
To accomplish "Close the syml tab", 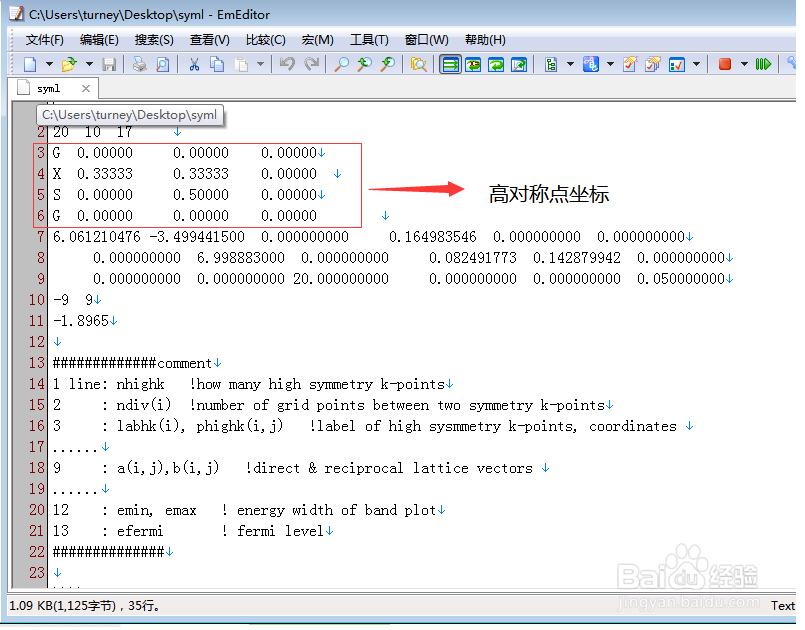I will click(86, 88).
